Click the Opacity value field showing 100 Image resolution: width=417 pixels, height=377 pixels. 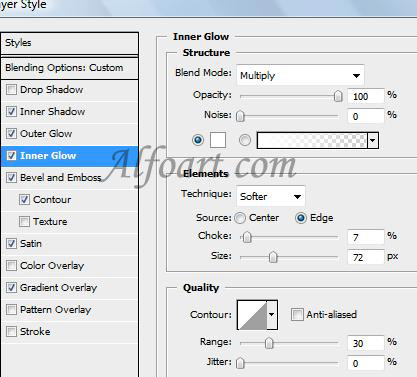(366, 96)
